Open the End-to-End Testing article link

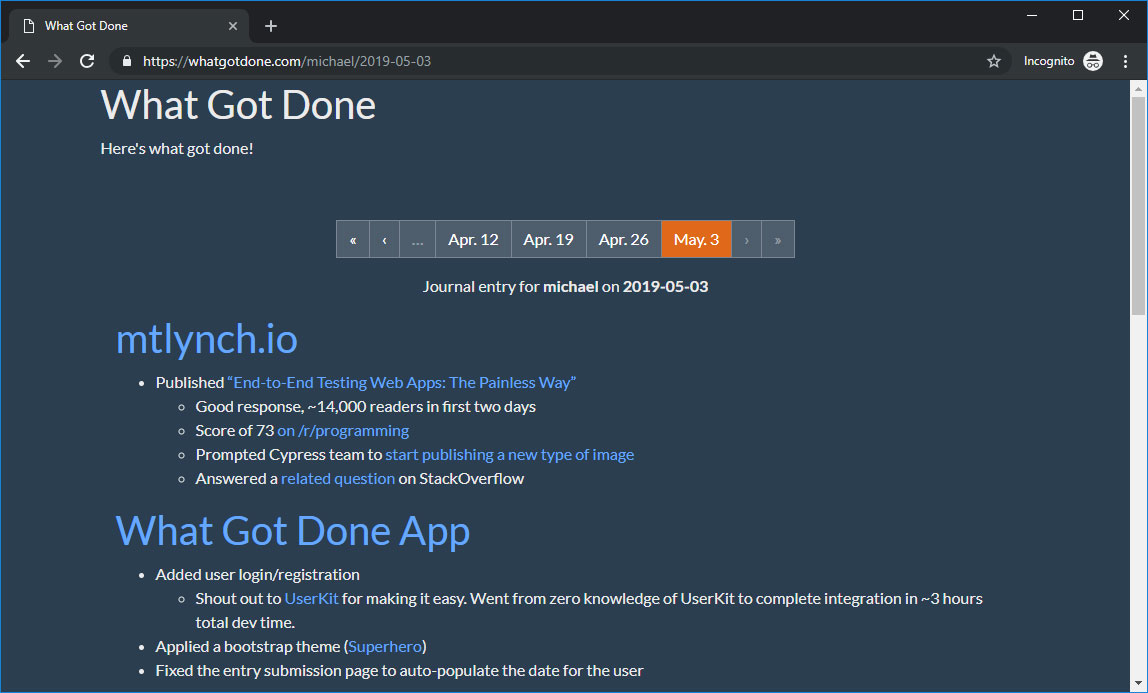click(x=402, y=383)
